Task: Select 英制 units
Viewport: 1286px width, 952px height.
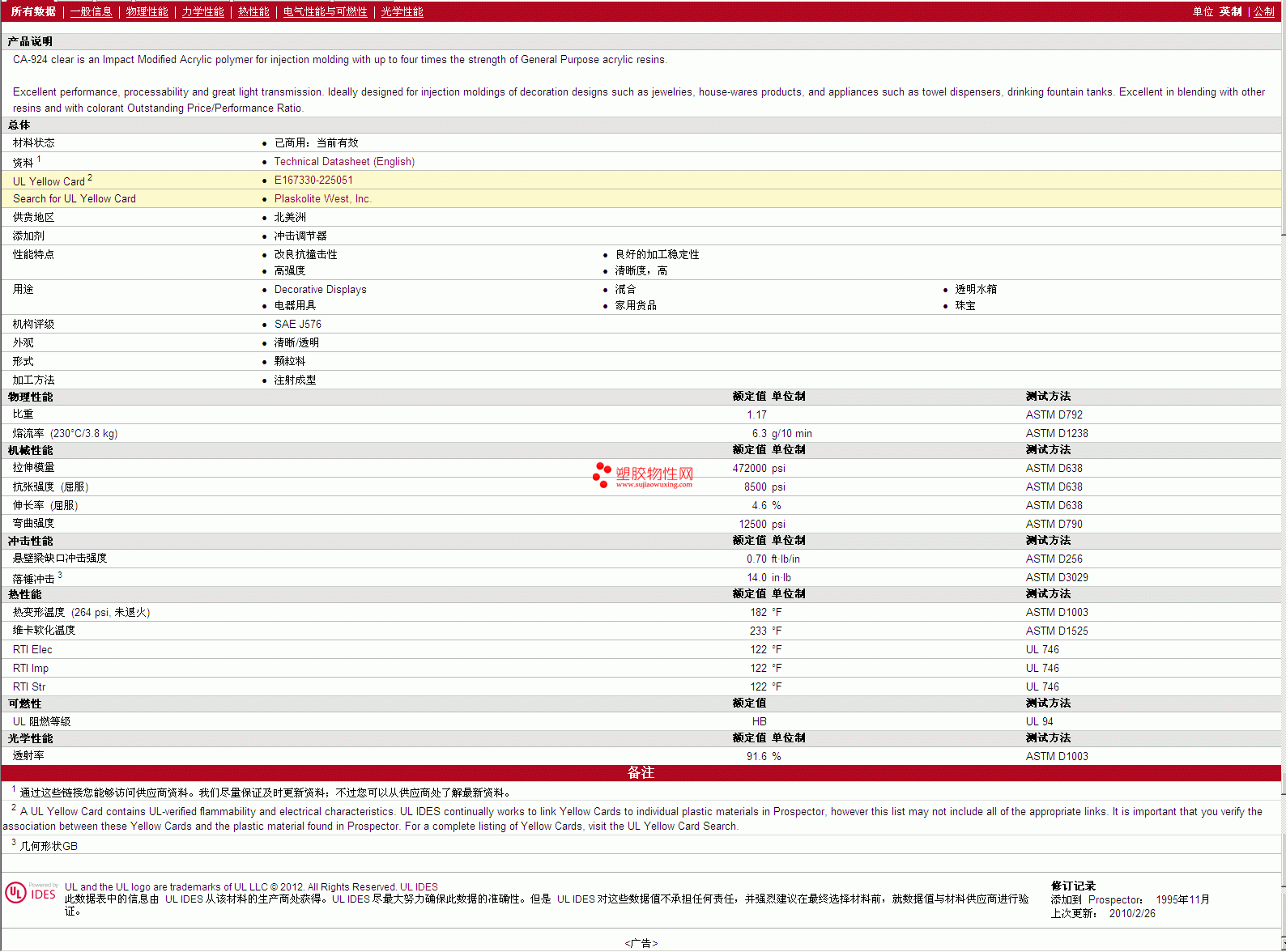Action: click(x=1230, y=12)
